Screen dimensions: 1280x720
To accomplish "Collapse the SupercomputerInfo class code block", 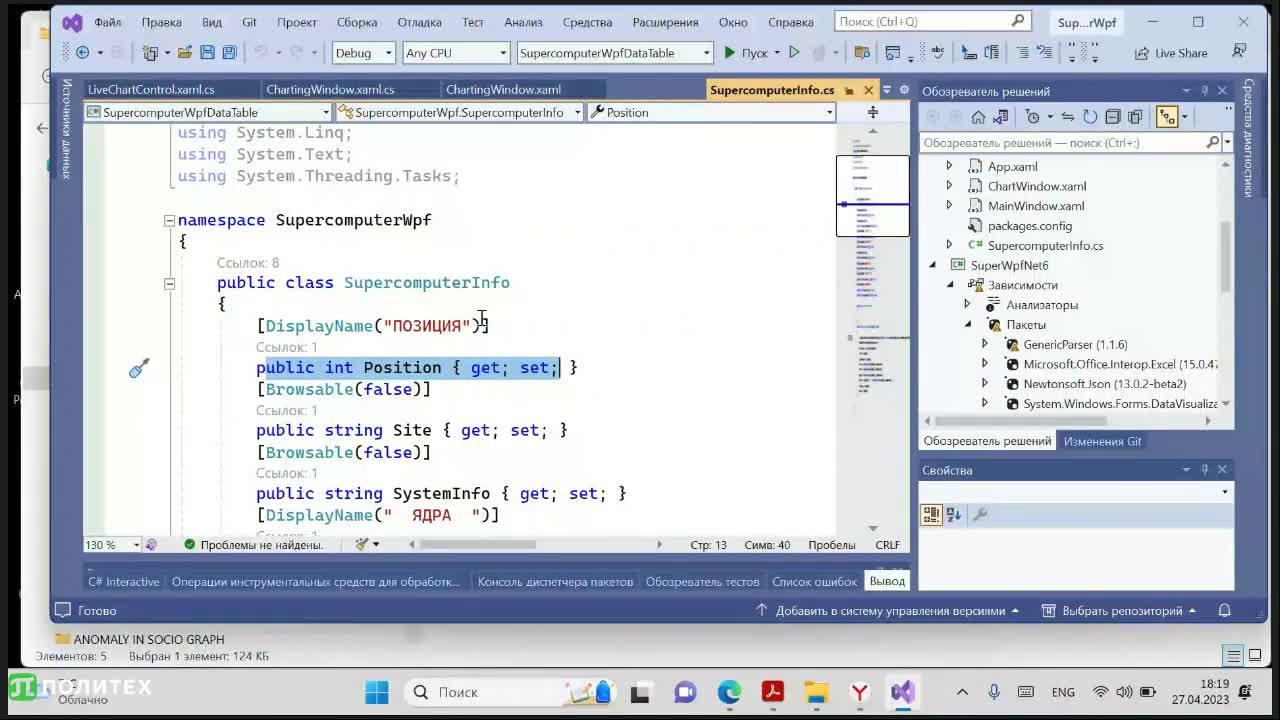I will [x=169, y=283].
